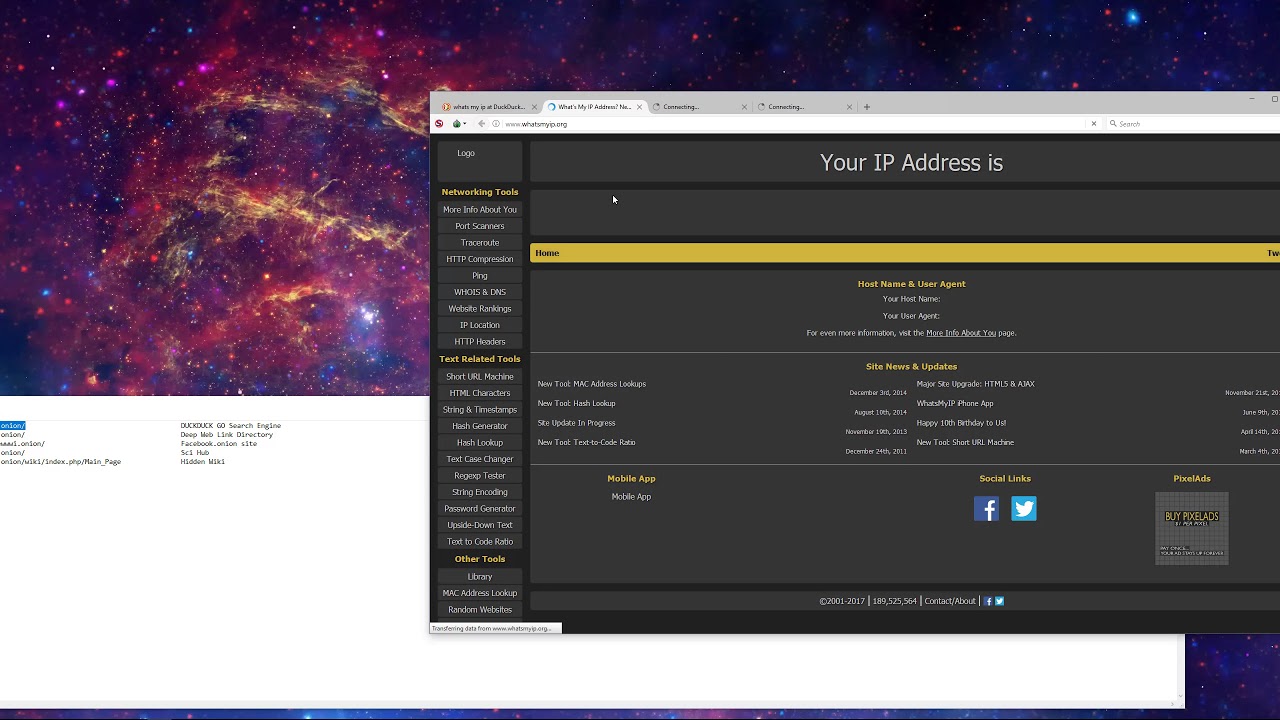Open news item New Tool: Text-to-Code Ratio

[586, 443]
